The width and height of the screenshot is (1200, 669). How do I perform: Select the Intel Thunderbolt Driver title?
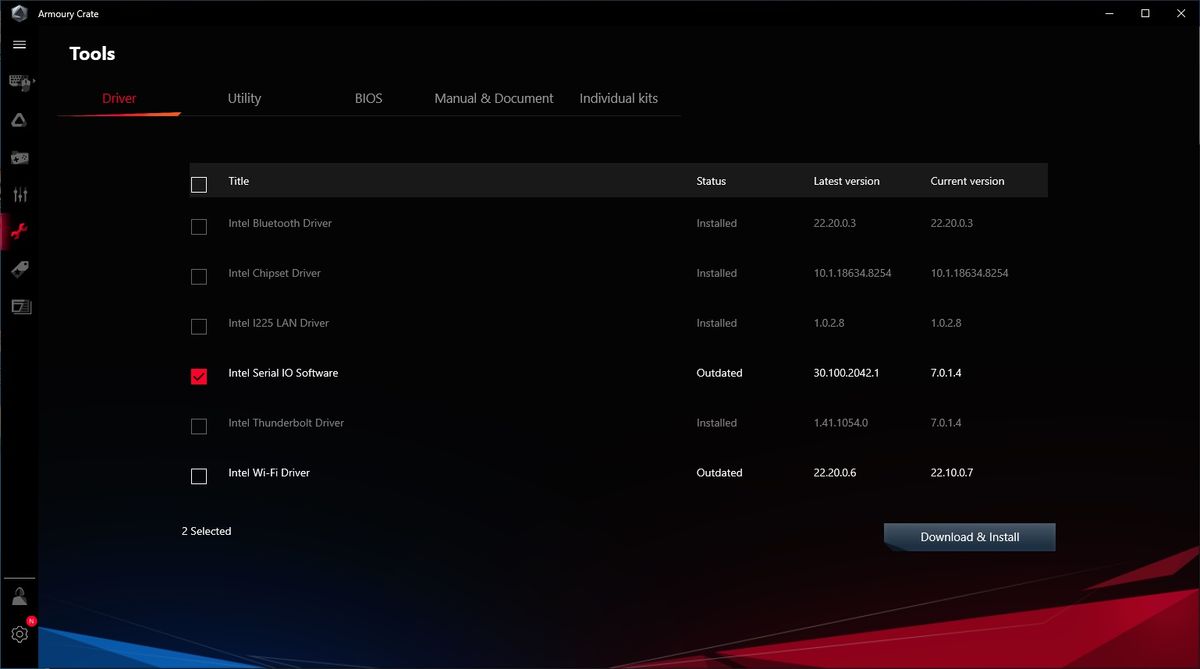coord(286,423)
